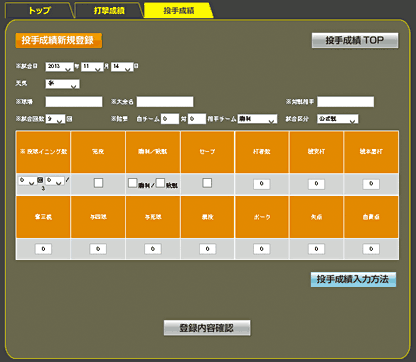Expand the year dropdown showing 2013
The height and width of the screenshot is (362, 416).
(x=59, y=67)
